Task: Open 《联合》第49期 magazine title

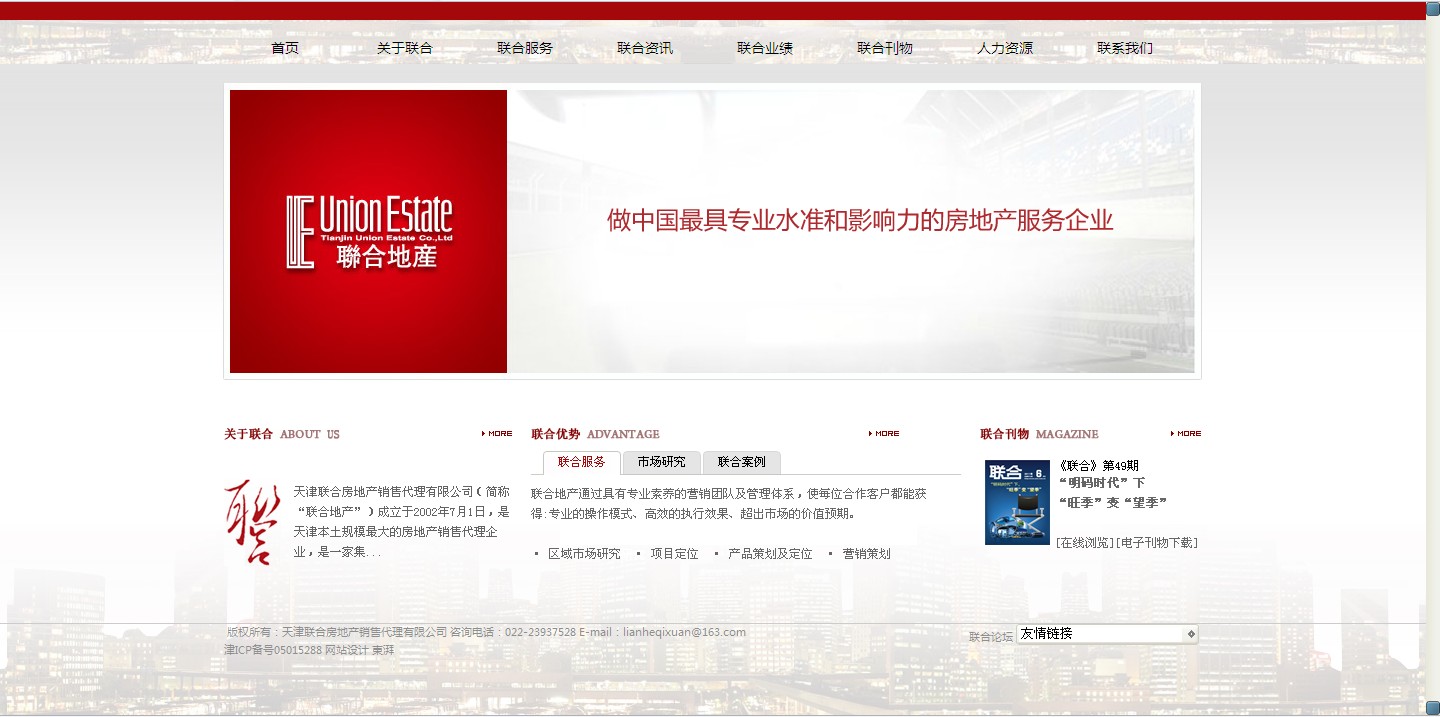Action: click(x=1097, y=466)
